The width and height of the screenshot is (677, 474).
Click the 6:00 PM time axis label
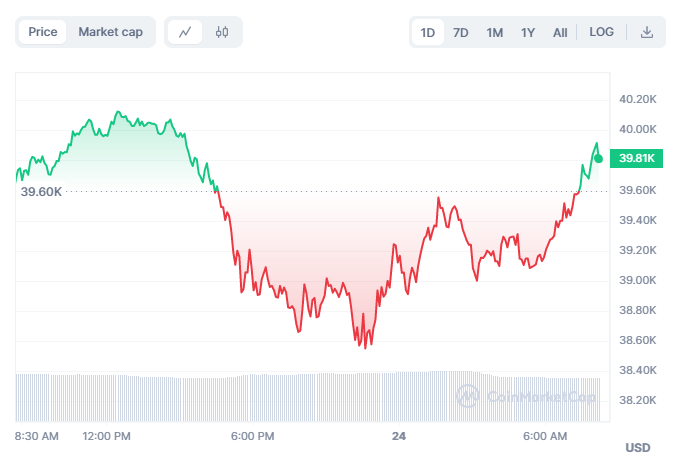point(252,436)
